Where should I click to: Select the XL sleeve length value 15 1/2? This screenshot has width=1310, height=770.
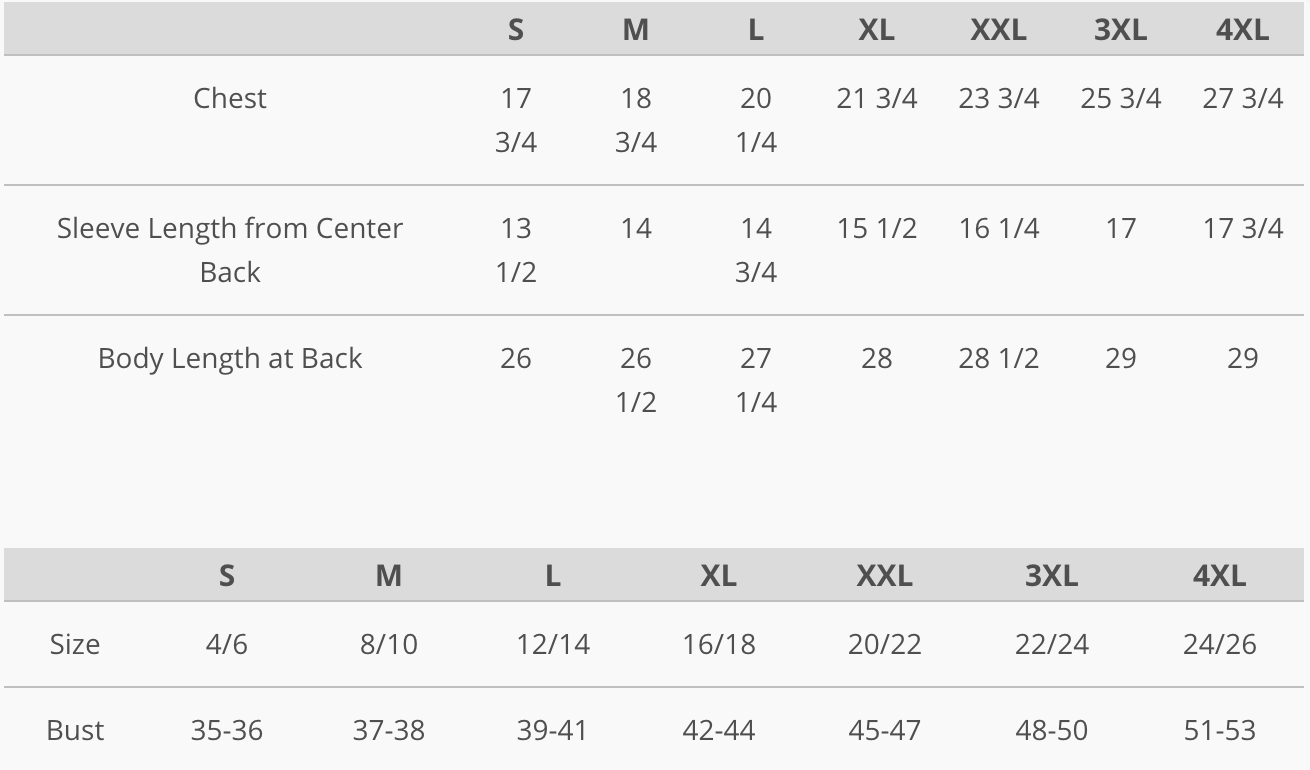tap(876, 228)
